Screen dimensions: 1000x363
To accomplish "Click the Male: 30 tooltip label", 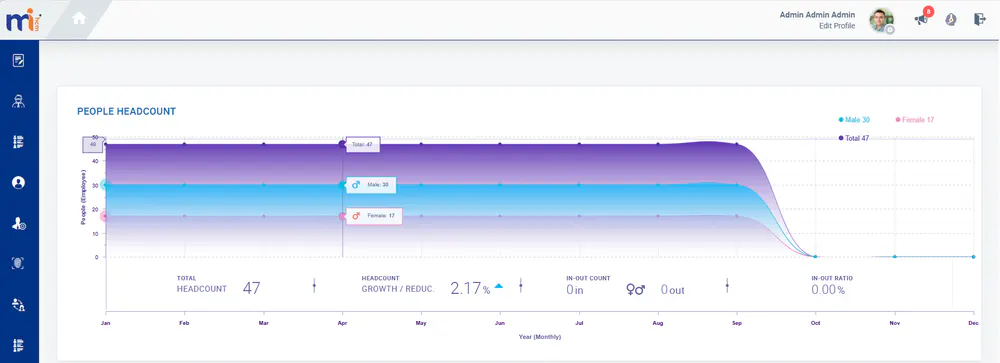I will click(x=370, y=185).
